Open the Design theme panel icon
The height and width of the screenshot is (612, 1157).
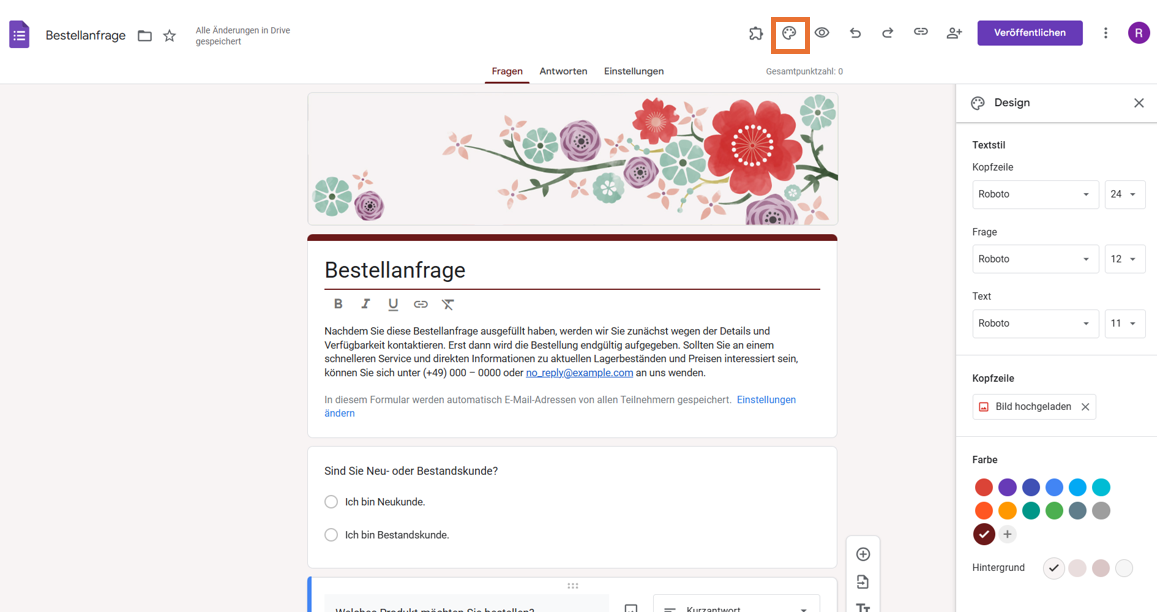pos(789,32)
